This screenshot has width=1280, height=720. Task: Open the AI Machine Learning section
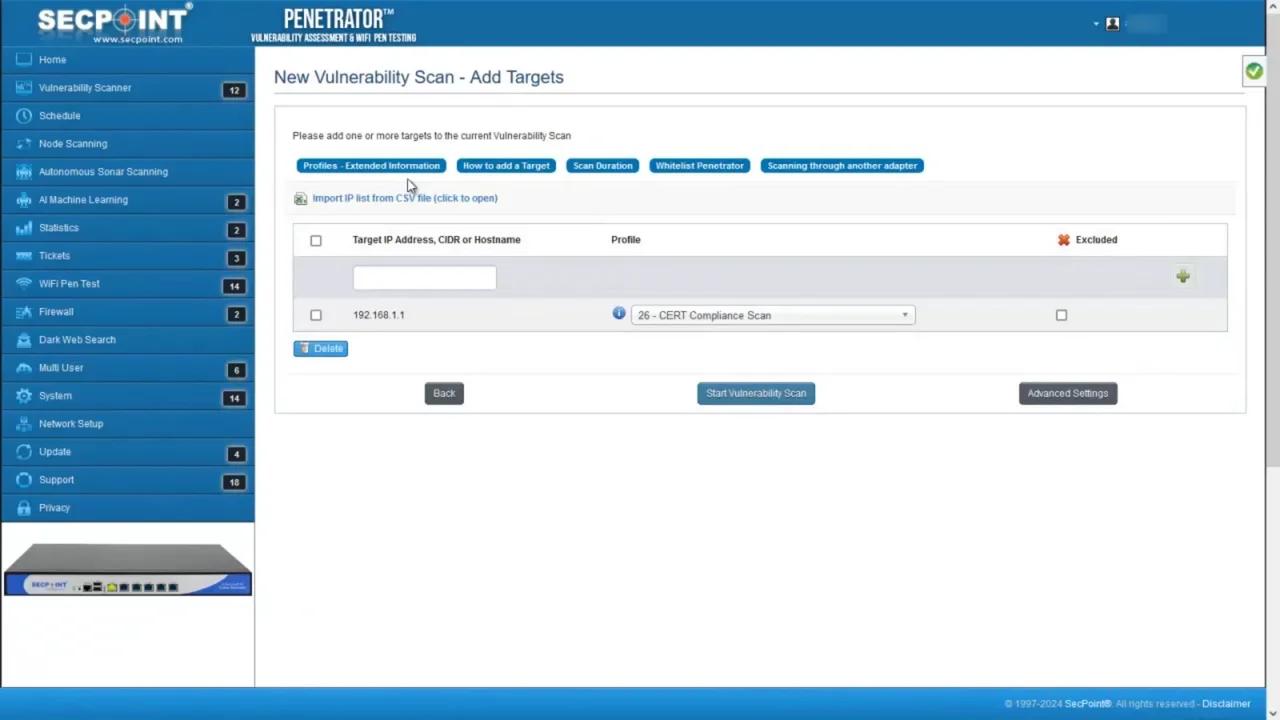pyautogui.click(x=83, y=199)
